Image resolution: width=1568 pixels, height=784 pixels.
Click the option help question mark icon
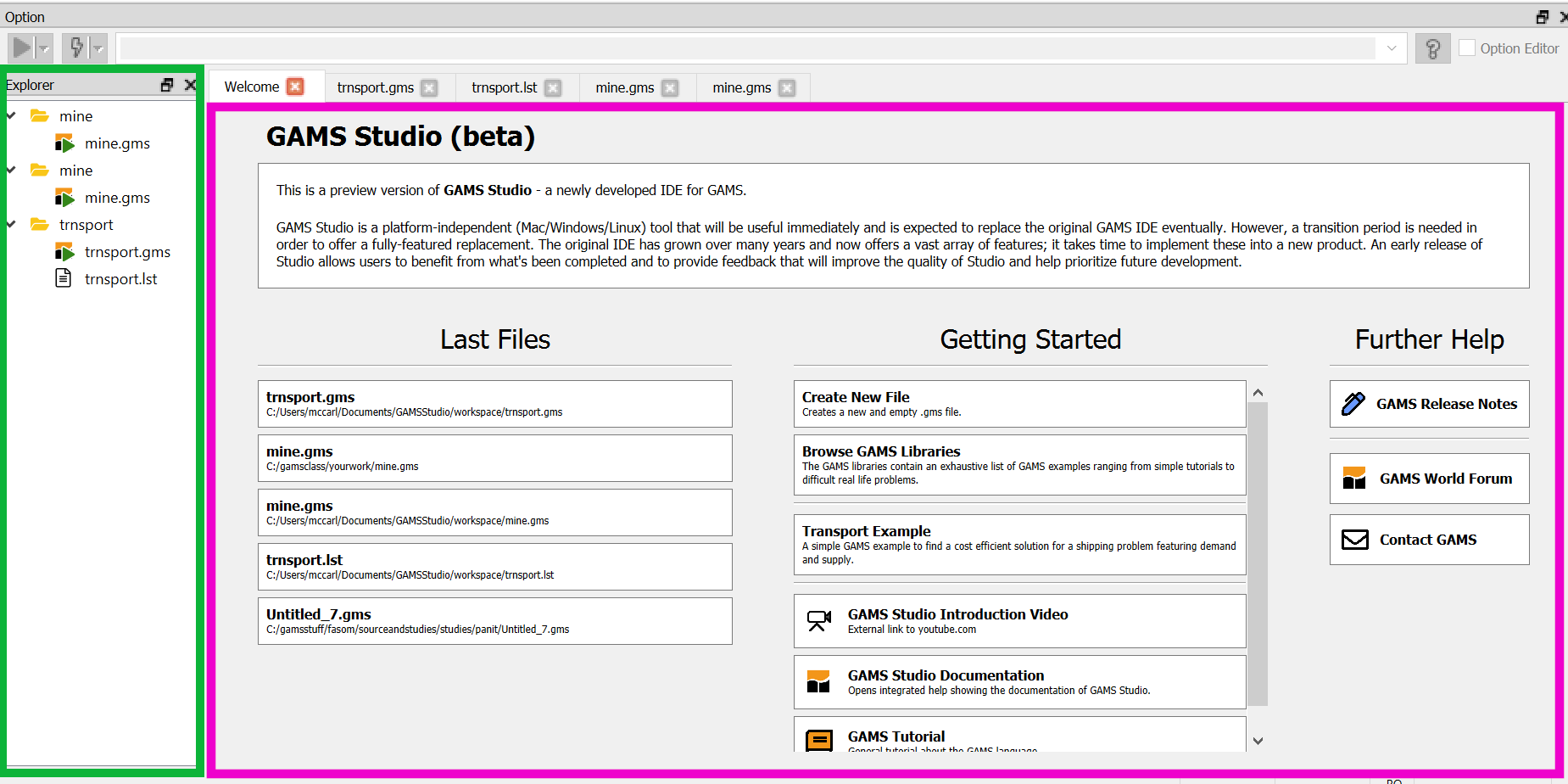pyautogui.click(x=1433, y=48)
